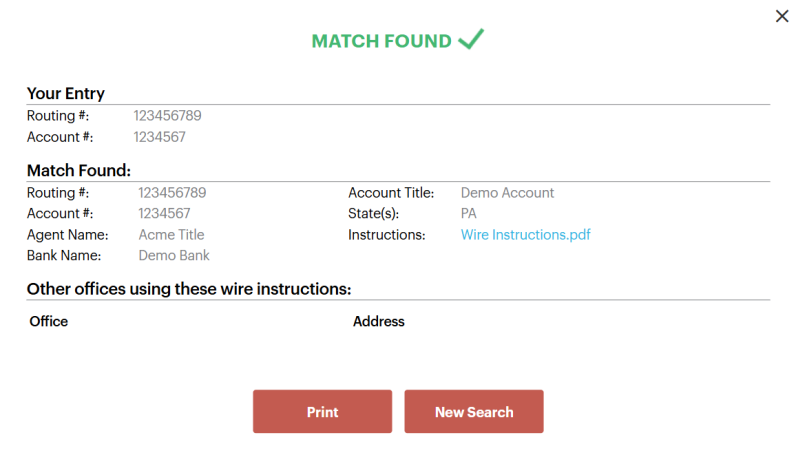Close the match result dialog

[x=782, y=16]
